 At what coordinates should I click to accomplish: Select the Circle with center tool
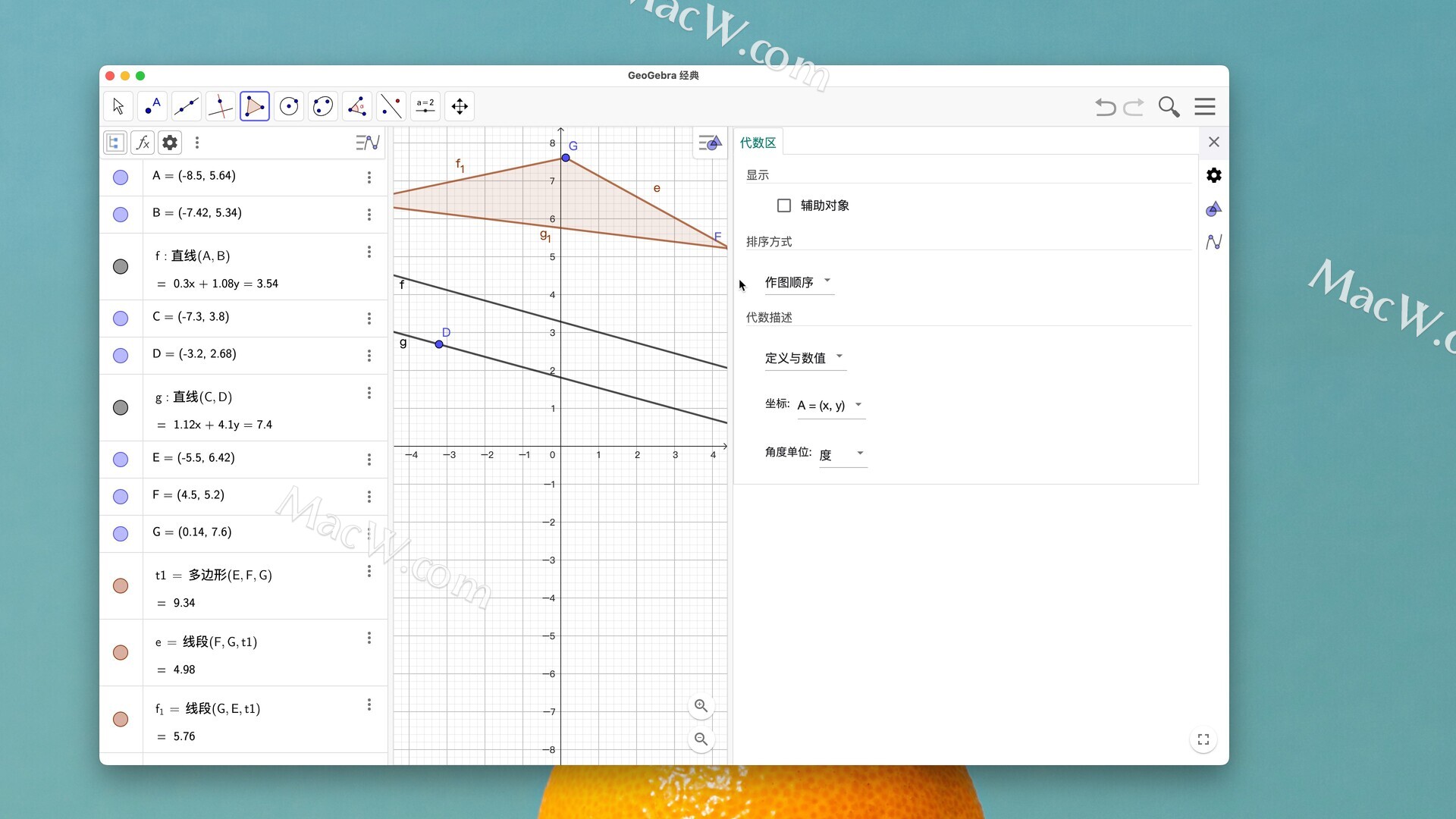(x=289, y=106)
